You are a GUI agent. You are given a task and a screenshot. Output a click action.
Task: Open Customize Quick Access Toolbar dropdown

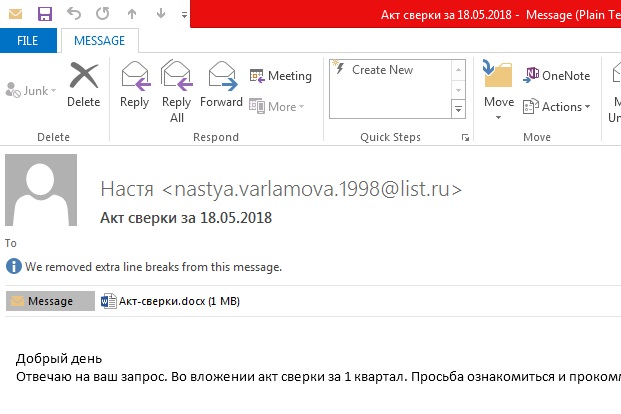pyautogui.click(x=184, y=15)
